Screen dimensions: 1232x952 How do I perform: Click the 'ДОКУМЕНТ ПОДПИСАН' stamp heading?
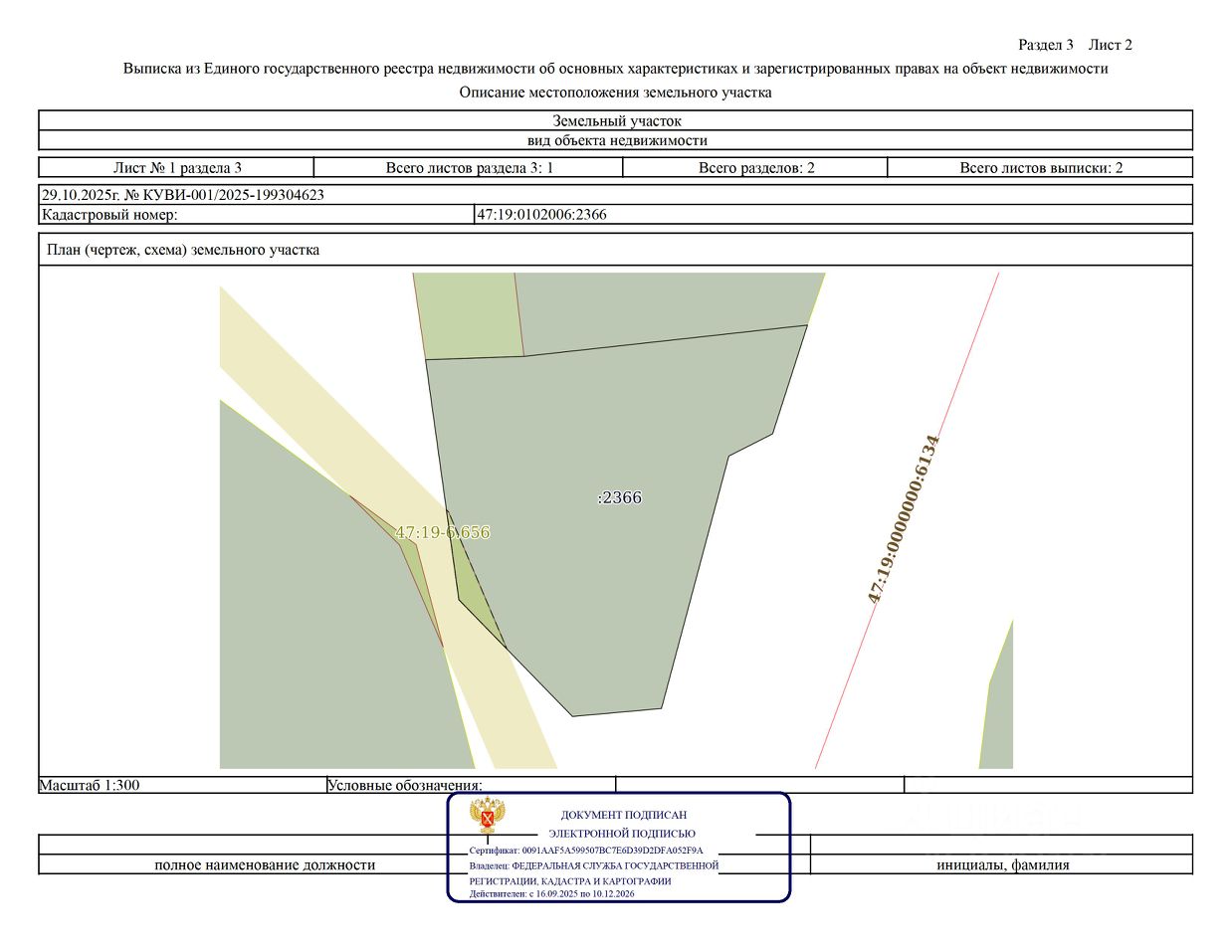pyautogui.click(x=624, y=815)
